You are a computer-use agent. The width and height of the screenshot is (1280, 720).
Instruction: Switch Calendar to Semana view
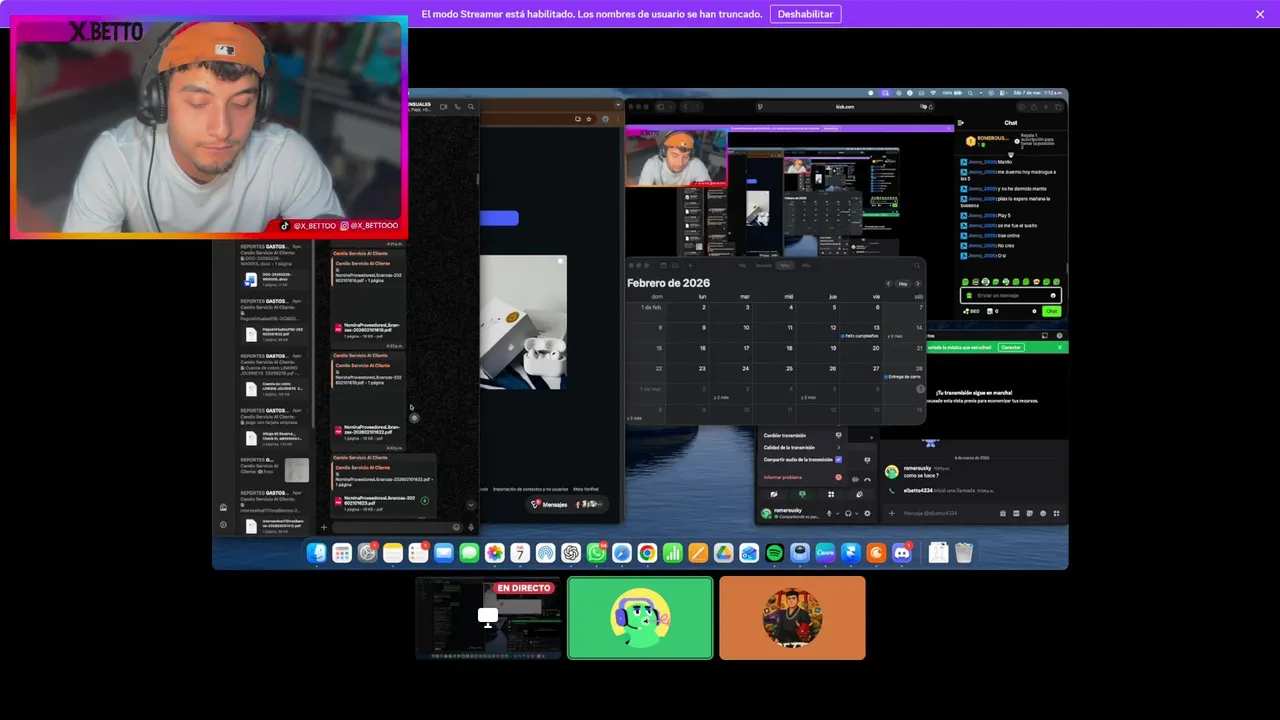(764, 266)
